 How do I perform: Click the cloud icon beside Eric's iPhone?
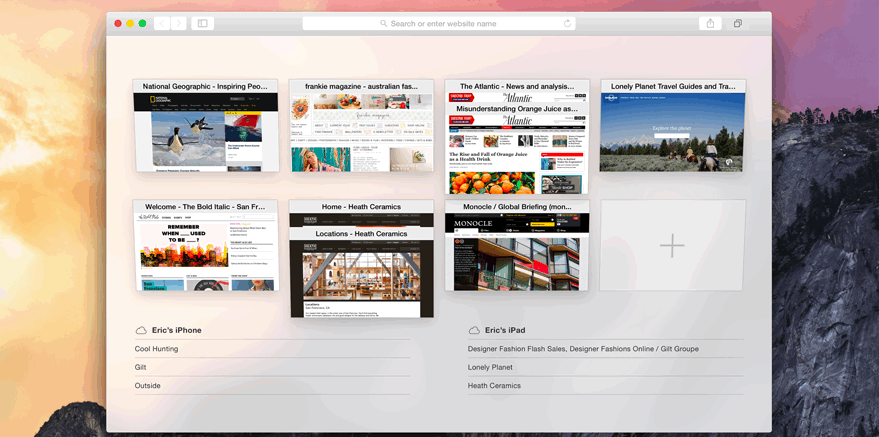[141, 331]
